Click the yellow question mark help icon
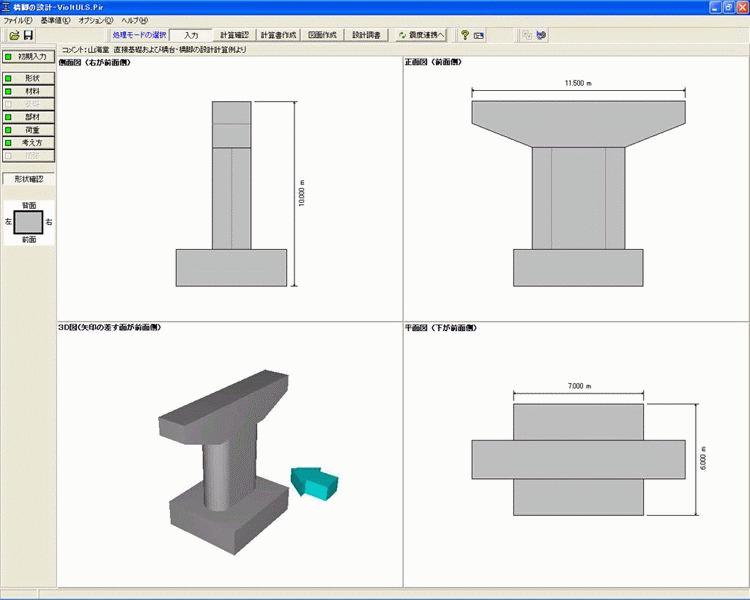The height and width of the screenshot is (600, 750). tap(464, 35)
